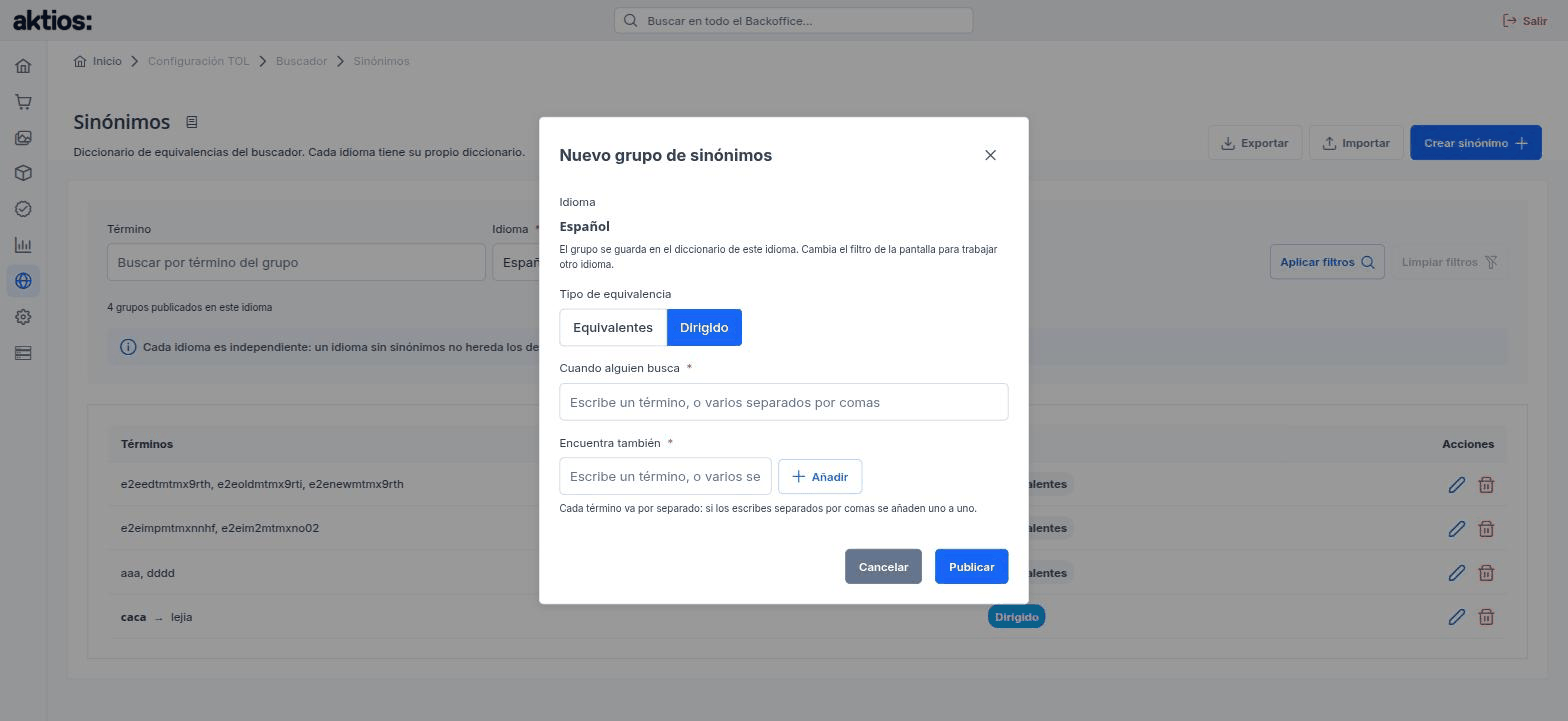Open the Idioma filter dropdown

click(x=516, y=262)
